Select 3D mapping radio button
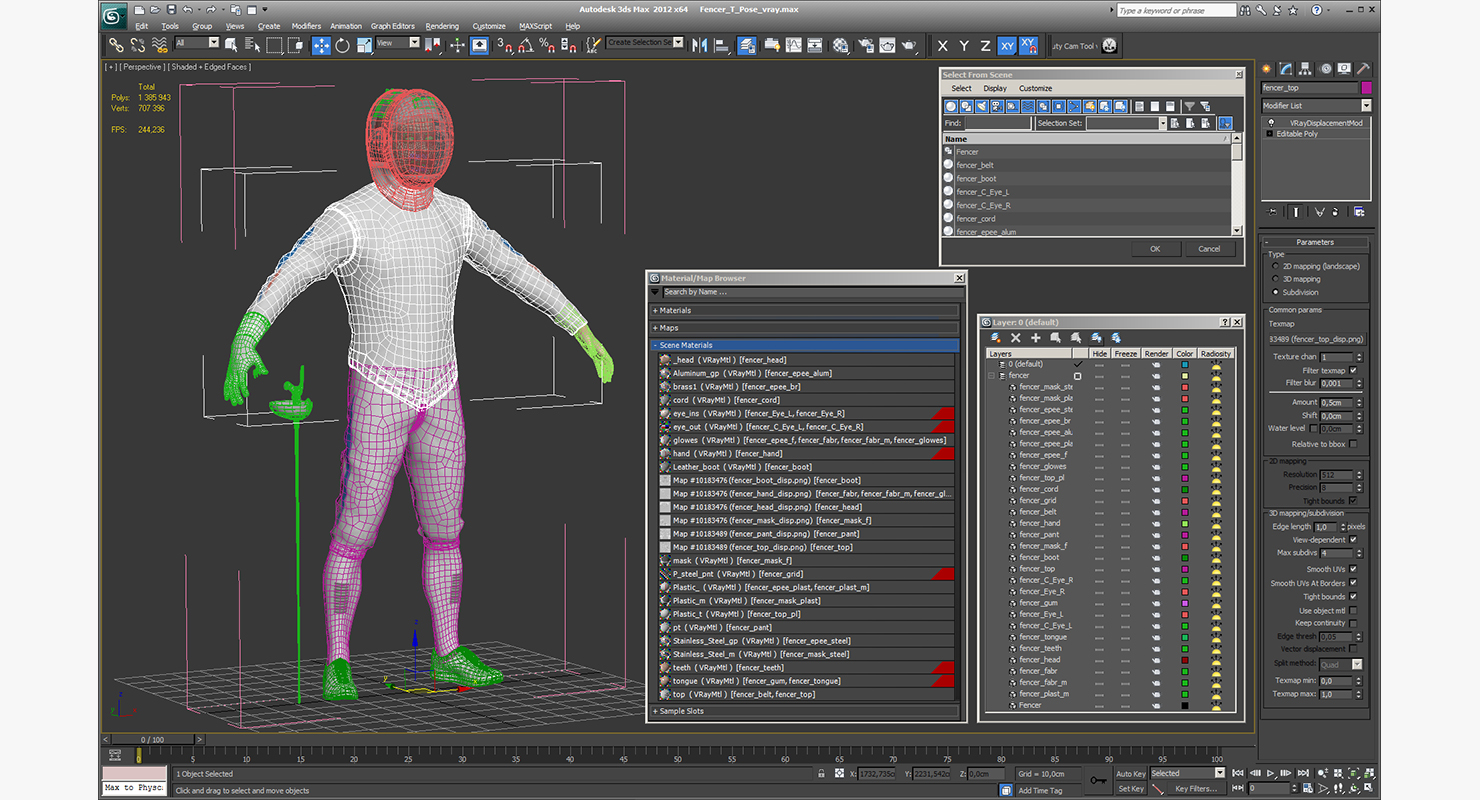 pos(1275,280)
